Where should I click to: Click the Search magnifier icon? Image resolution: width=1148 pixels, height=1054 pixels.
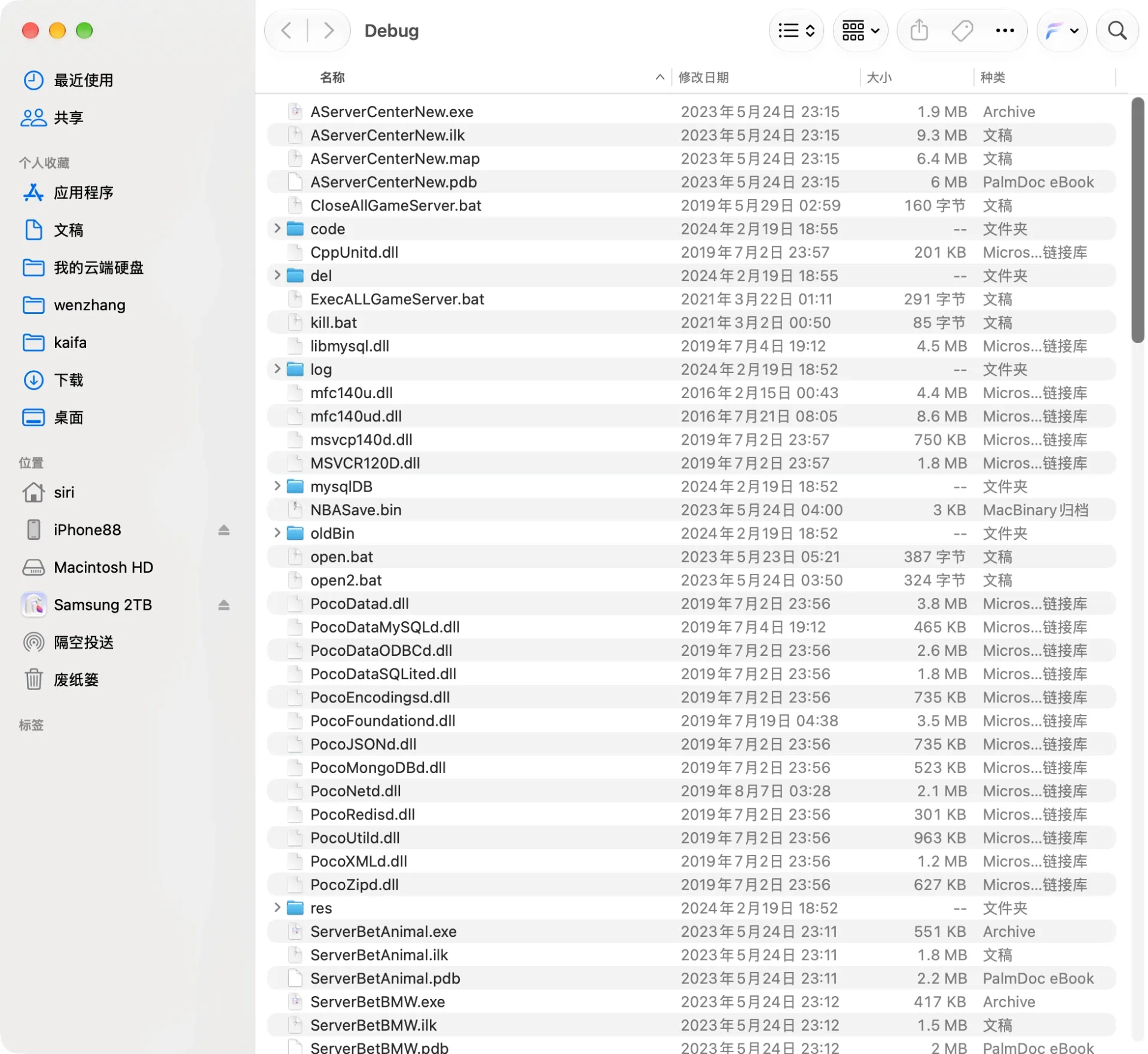(x=1117, y=30)
